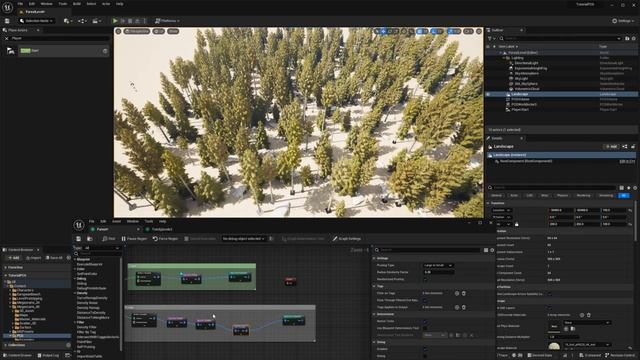
Task: Open the debug object selection dropdown
Action: pyautogui.click(x=243, y=239)
